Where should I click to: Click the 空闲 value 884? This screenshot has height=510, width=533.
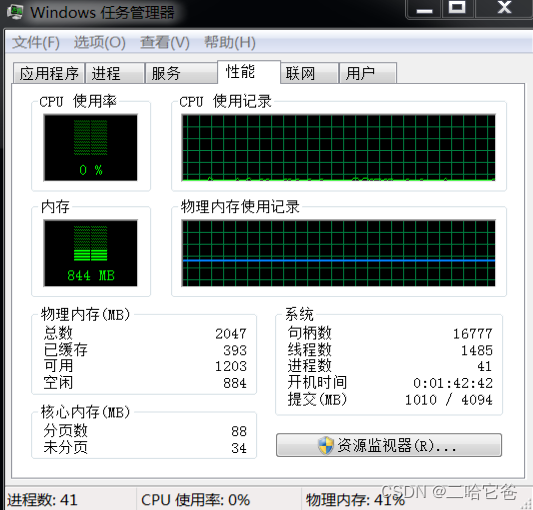(235, 383)
